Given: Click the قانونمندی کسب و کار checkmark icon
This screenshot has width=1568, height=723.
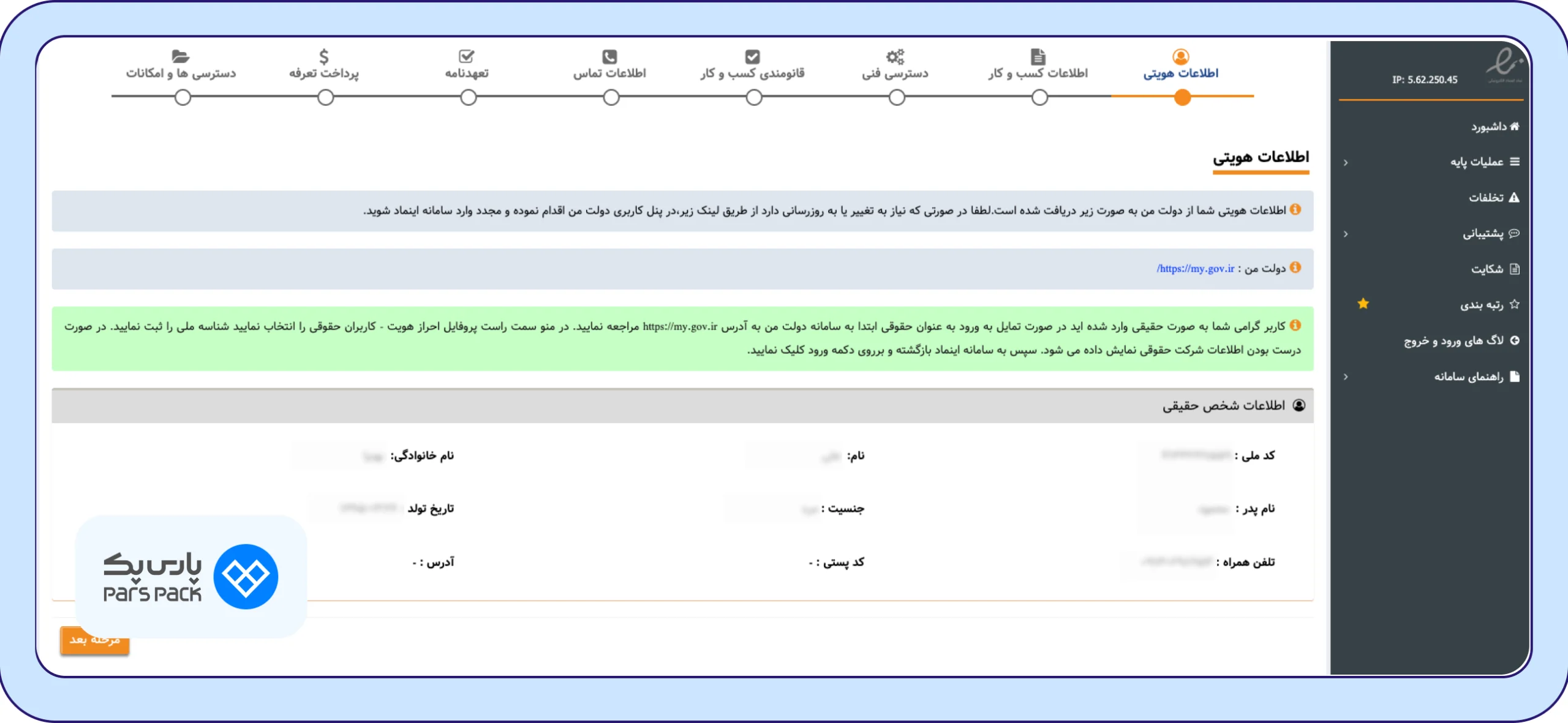Looking at the screenshot, I should pyautogui.click(x=753, y=57).
